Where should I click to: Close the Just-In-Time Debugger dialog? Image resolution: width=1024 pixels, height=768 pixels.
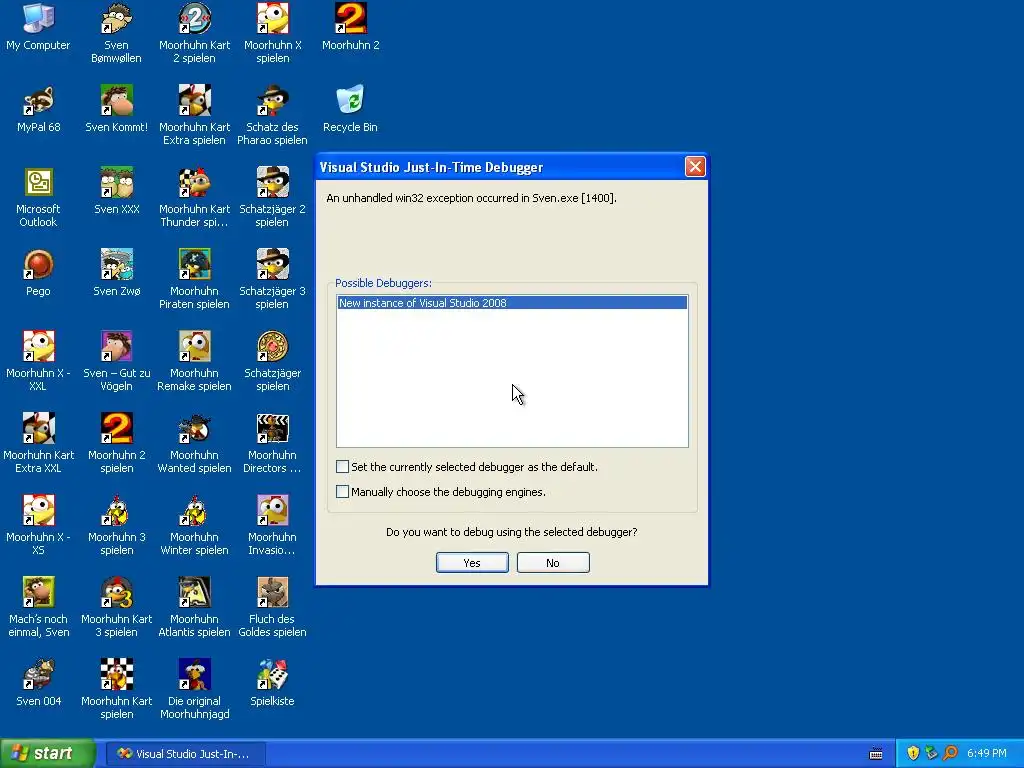pos(695,167)
